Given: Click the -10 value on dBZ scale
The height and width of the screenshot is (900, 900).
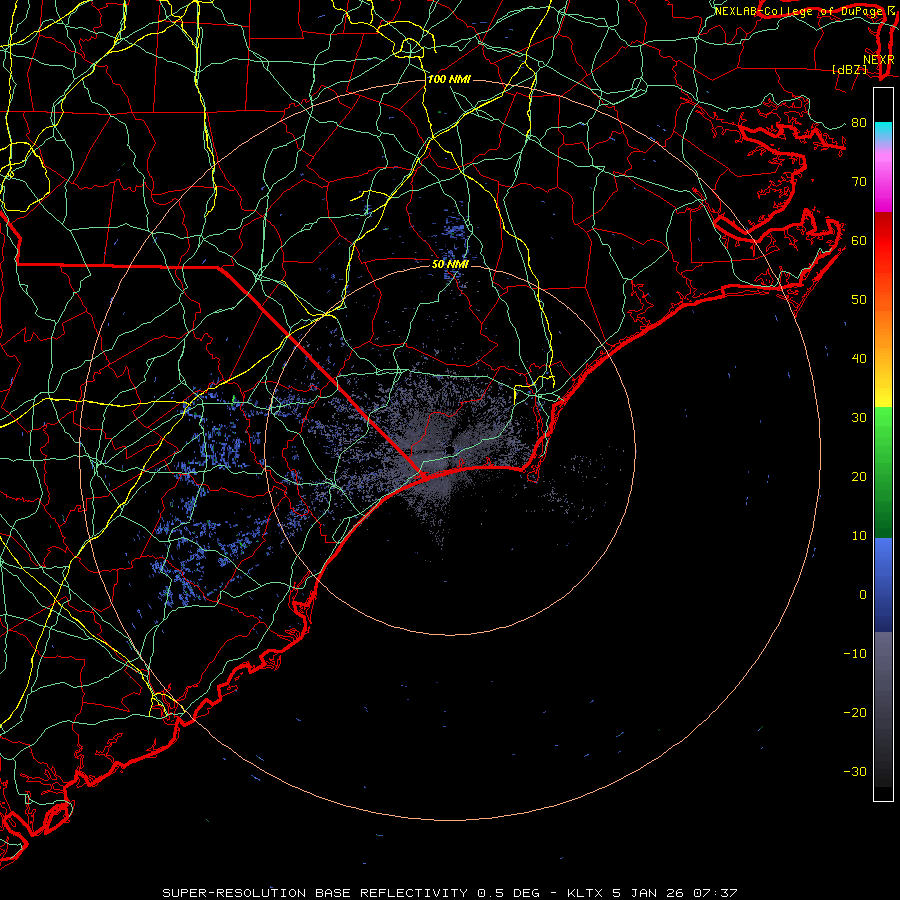Looking at the screenshot, I should click(x=855, y=654).
